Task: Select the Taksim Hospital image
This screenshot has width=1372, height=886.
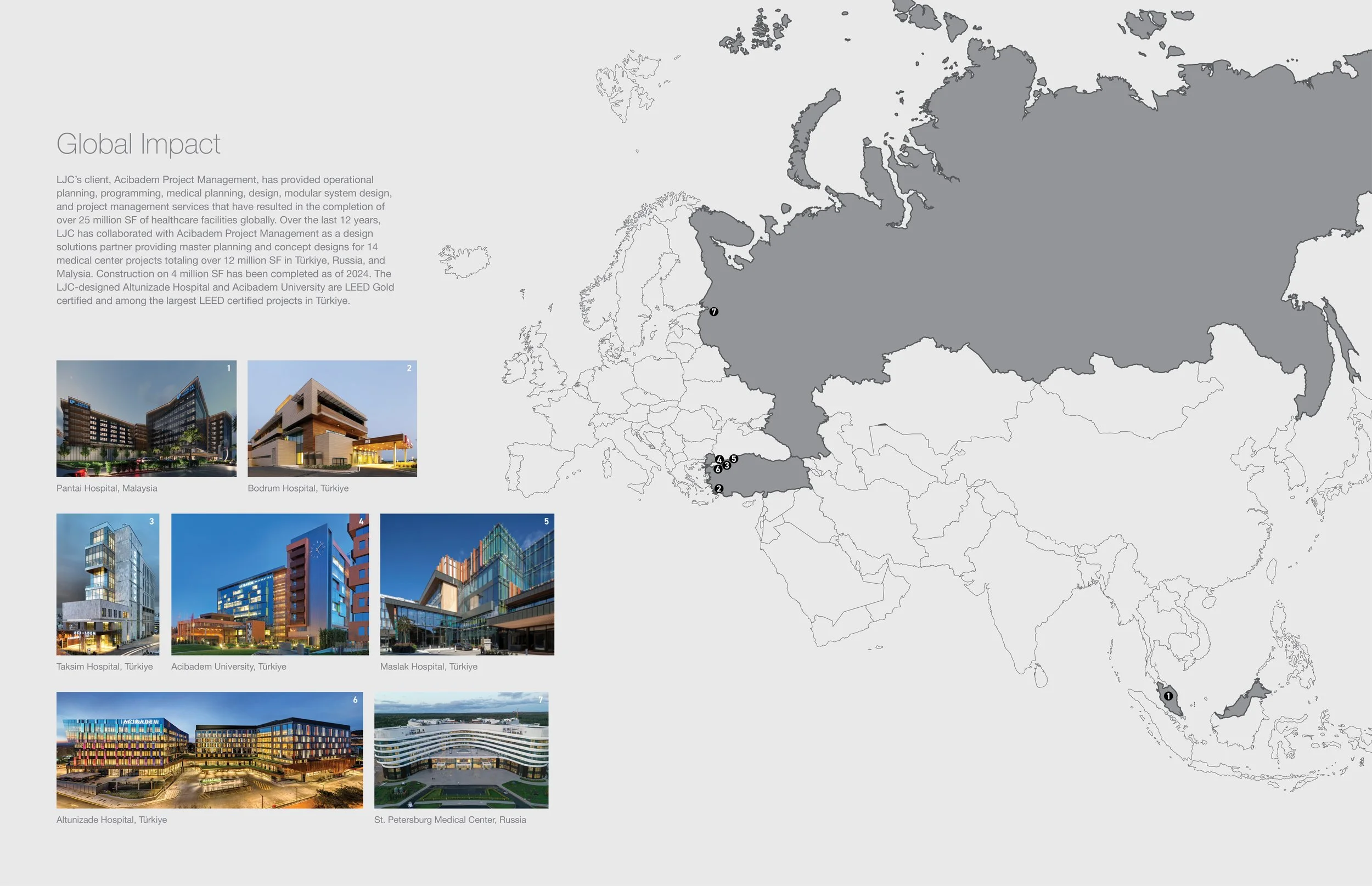Action: [108, 584]
